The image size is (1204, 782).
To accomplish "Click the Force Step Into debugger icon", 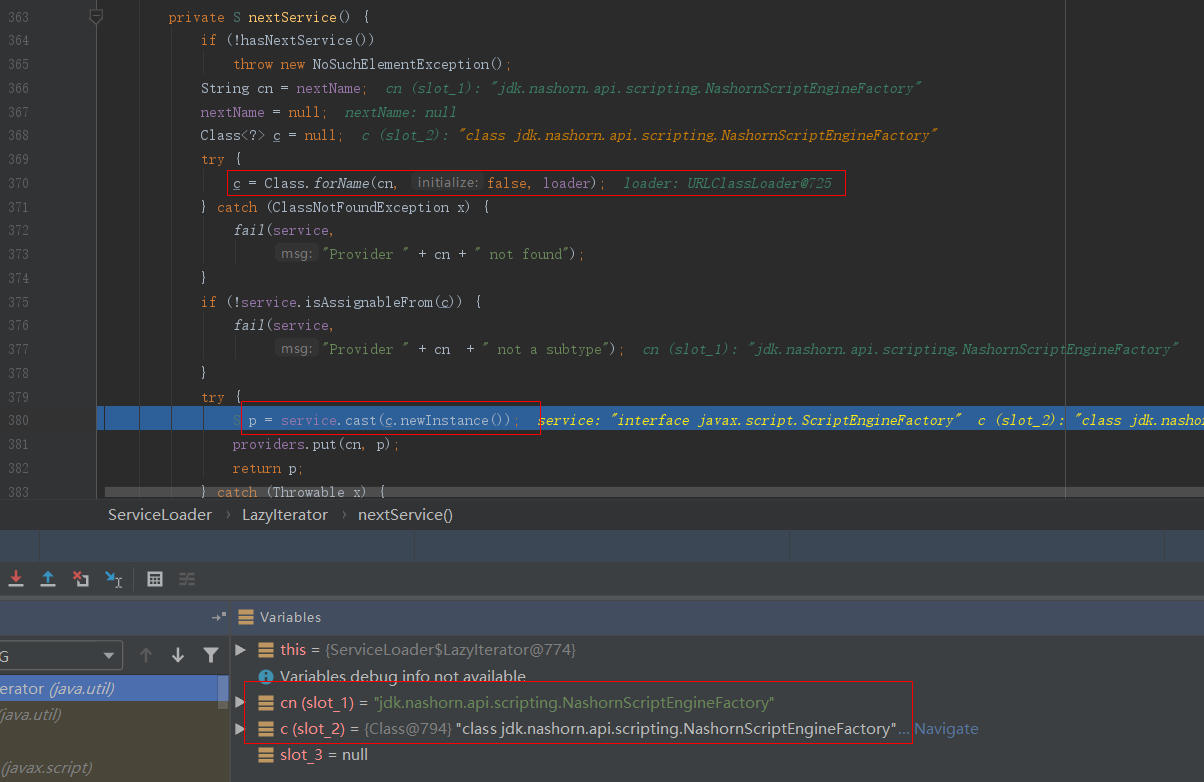I will coord(15,579).
